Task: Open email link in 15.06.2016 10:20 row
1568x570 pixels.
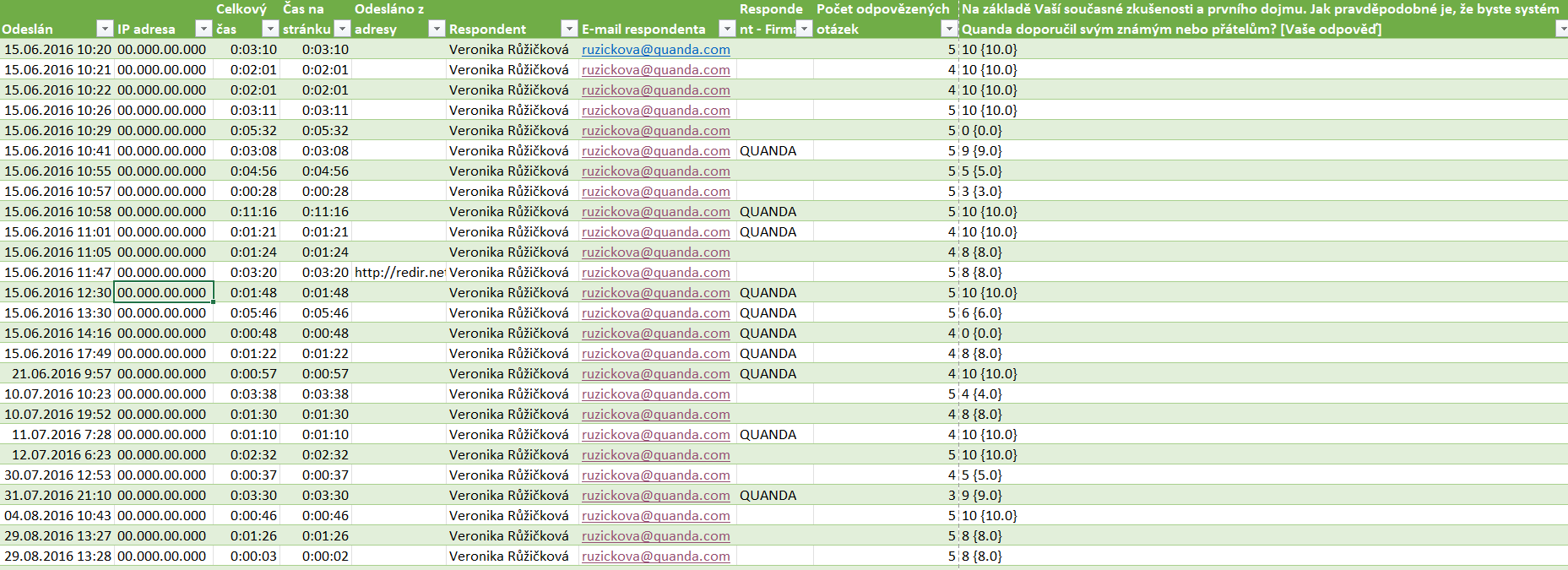Action: tap(656, 49)
